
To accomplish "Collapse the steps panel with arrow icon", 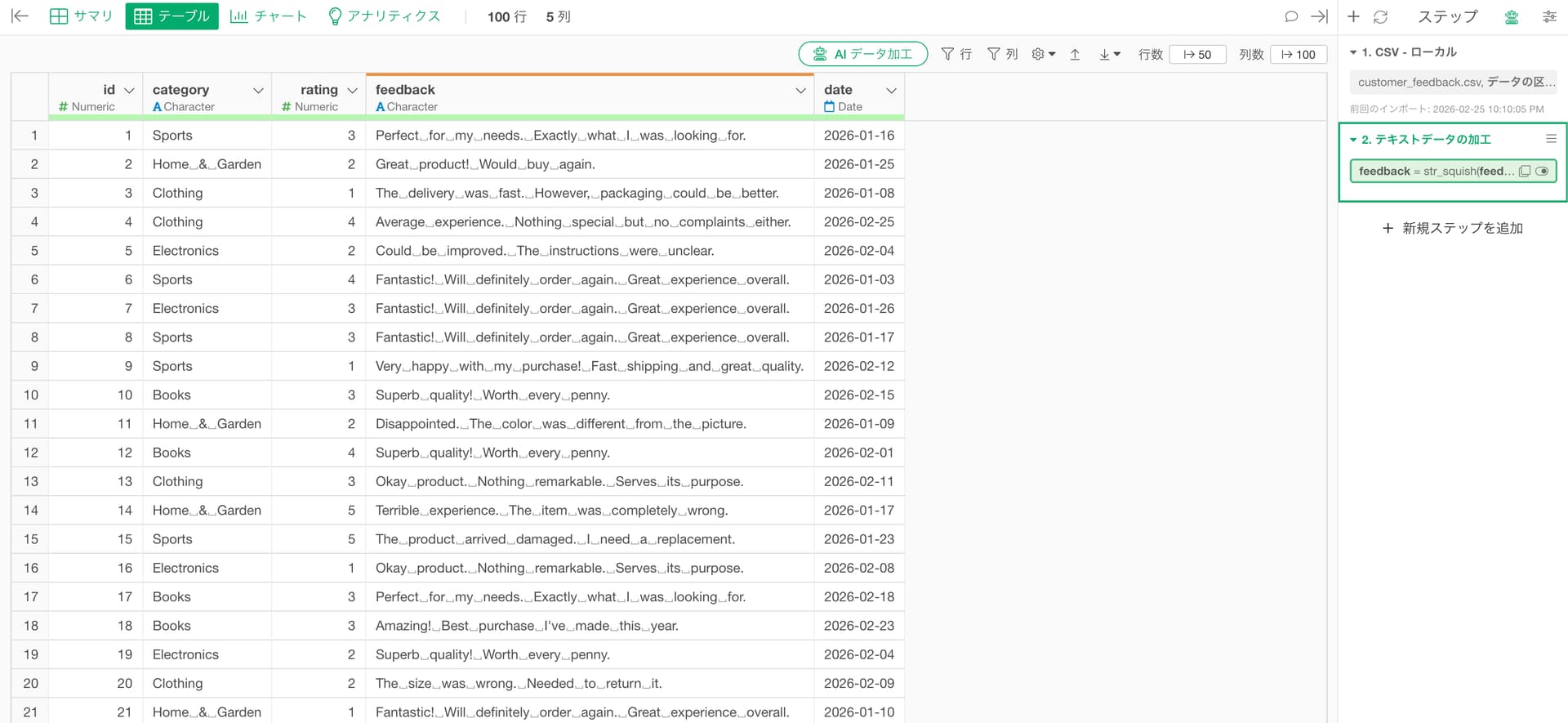I will pyautogui.click(x=1319, y=16).
